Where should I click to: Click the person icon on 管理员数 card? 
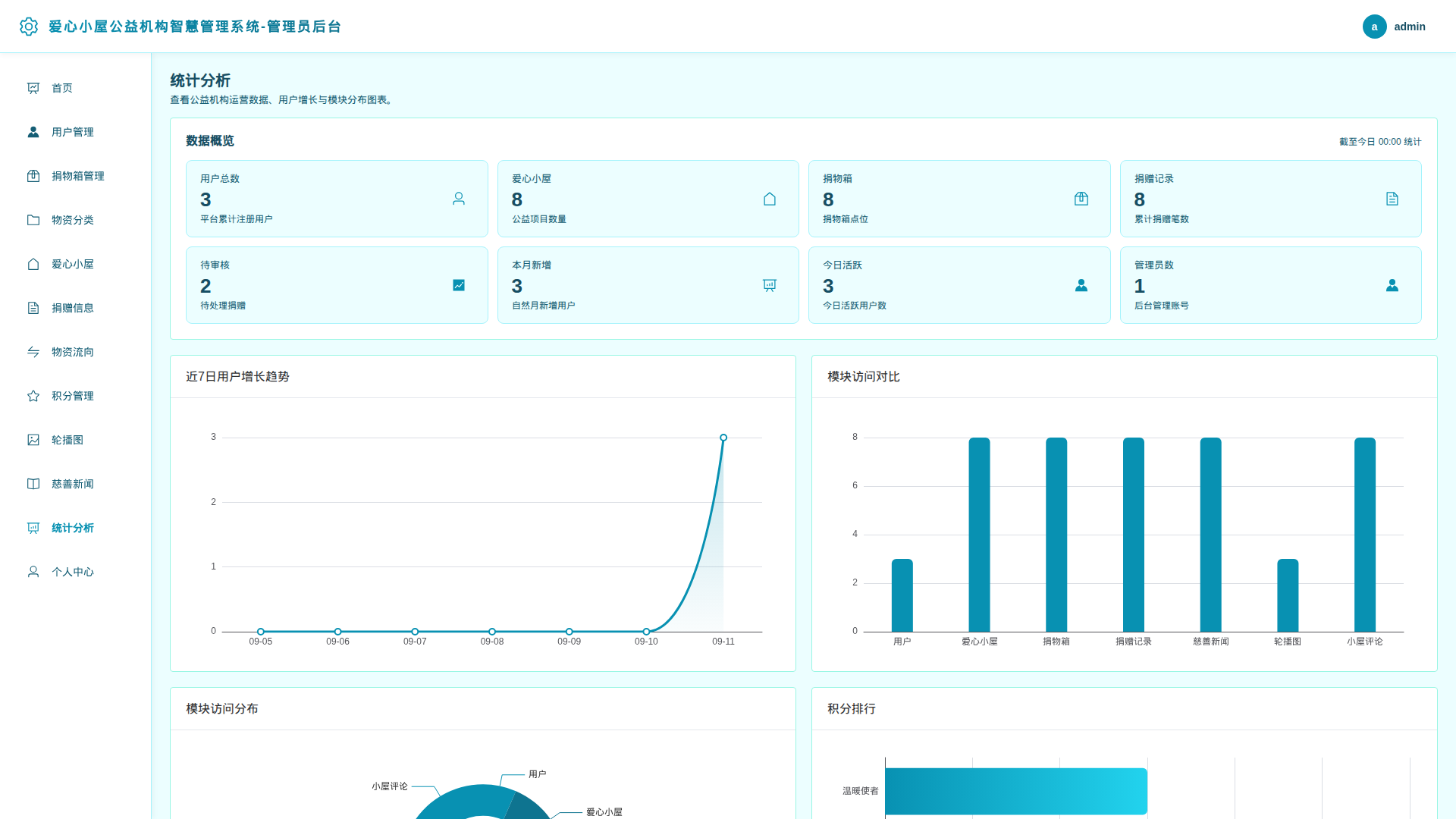[x=1392, y=285]
